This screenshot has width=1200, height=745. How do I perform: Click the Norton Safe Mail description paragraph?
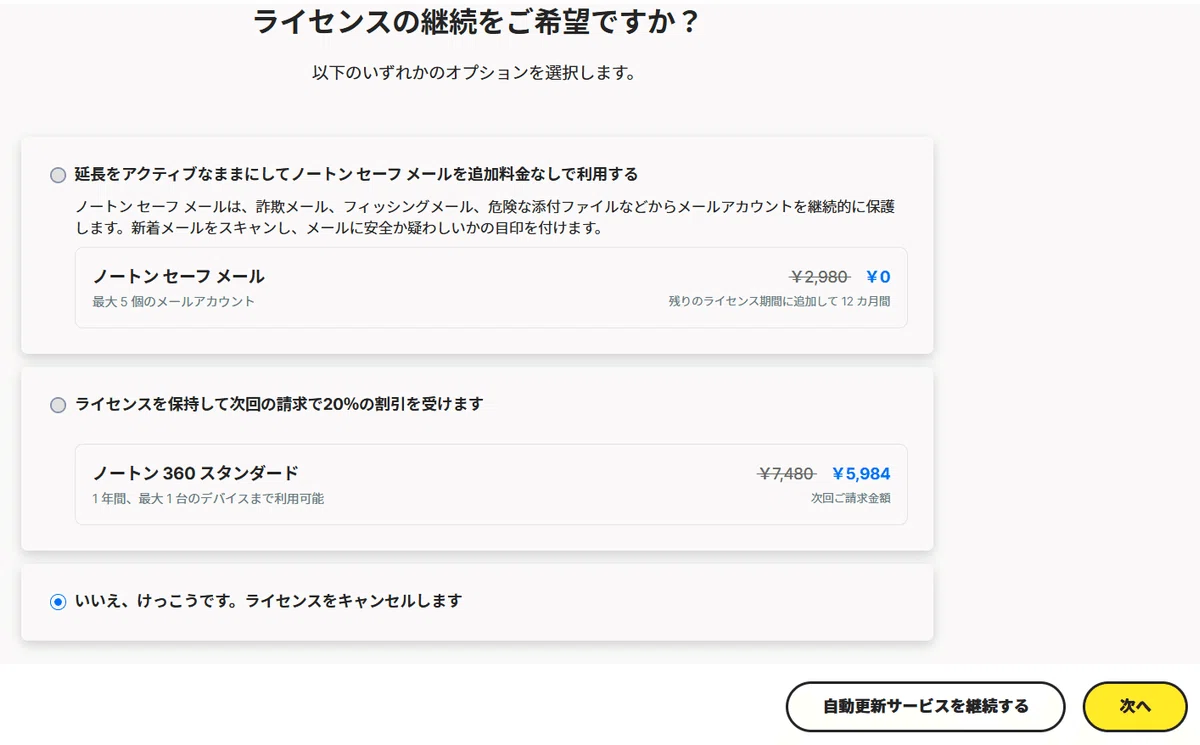coord(485,218)
